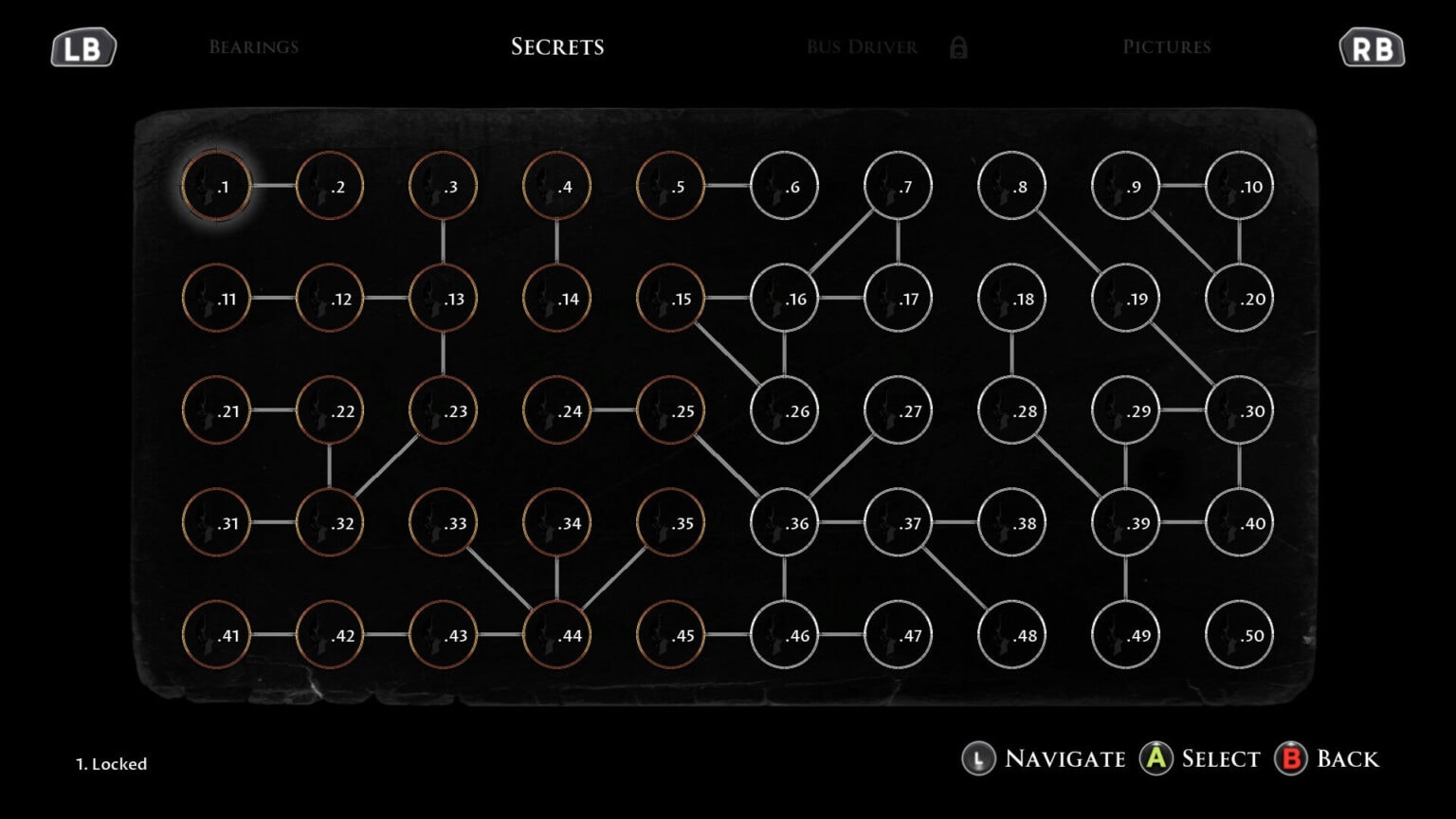Click the Secrets tab heading
The image size is (1456, 819).
pyautogui.click(x=557, y=47)
